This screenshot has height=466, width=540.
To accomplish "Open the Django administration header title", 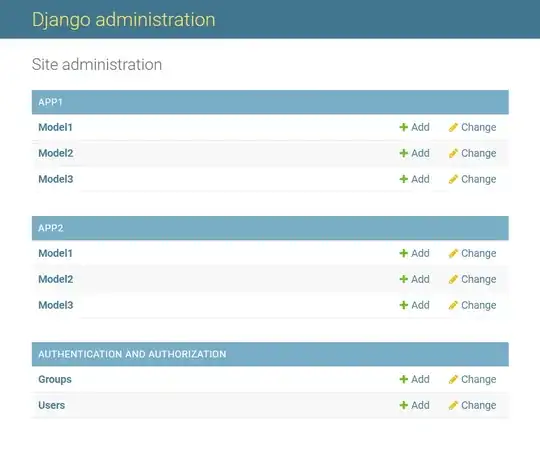I will [124, 20].
